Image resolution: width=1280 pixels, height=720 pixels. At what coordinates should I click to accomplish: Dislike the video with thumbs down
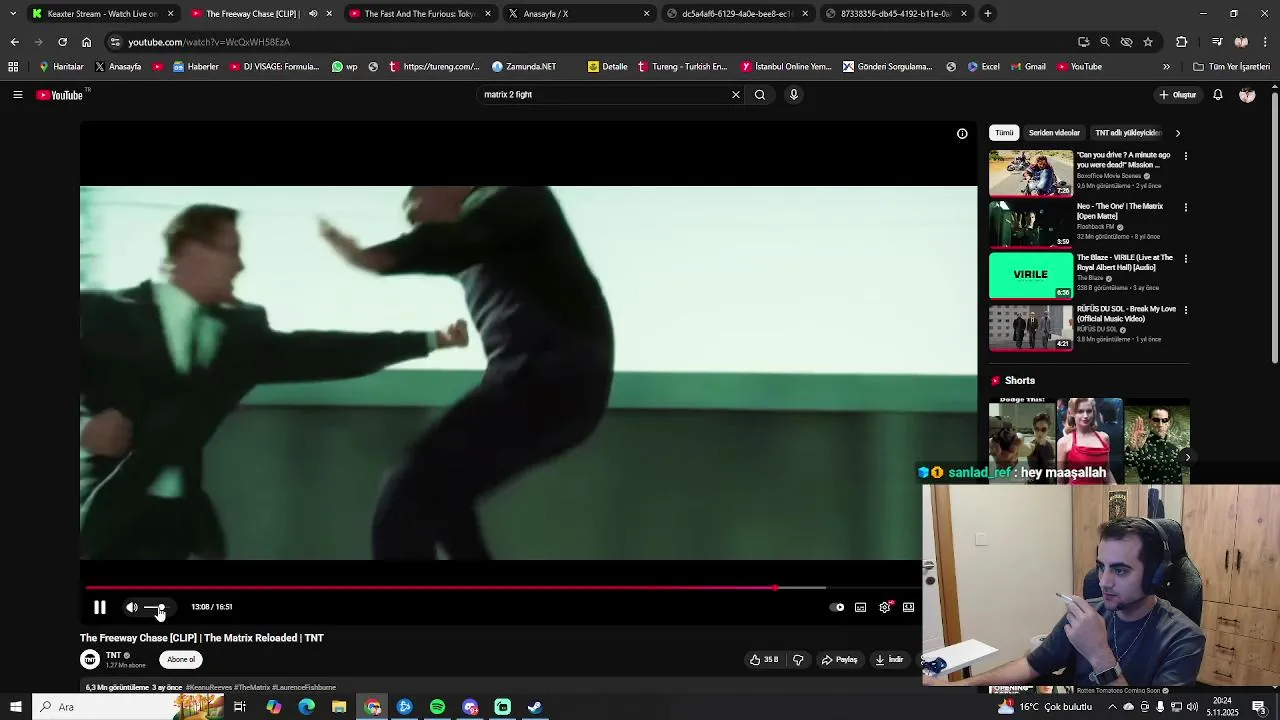(x=798, y=659)
